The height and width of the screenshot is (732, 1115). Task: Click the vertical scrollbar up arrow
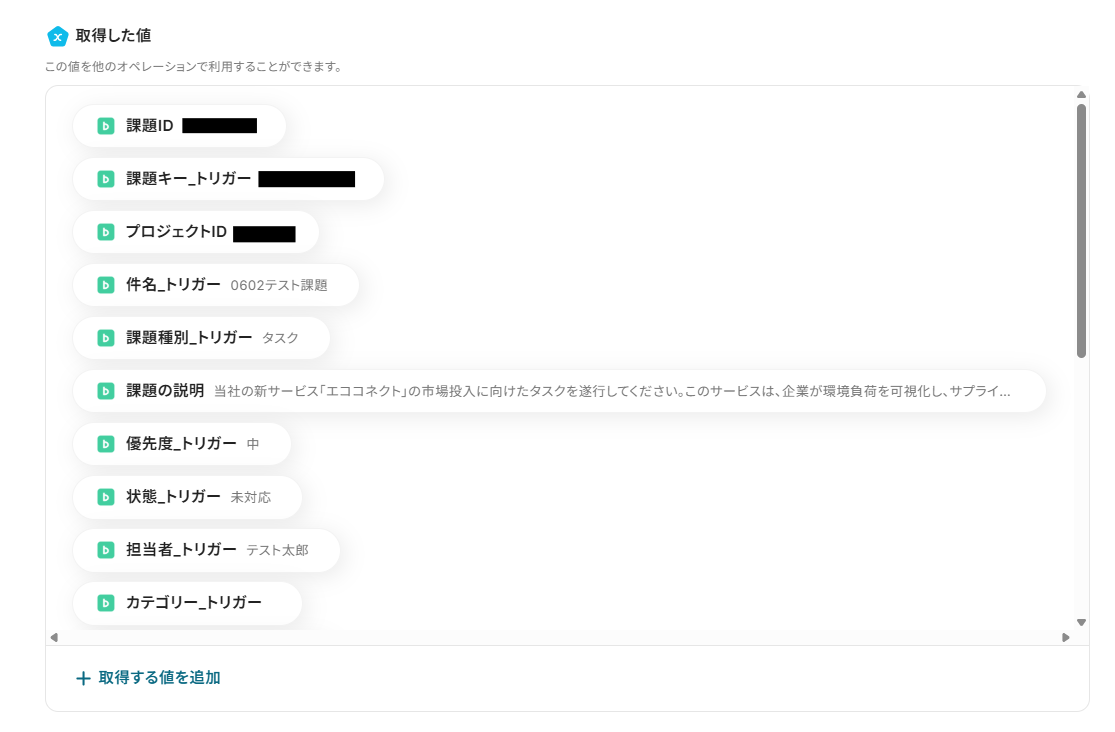tap(1081, 95)
